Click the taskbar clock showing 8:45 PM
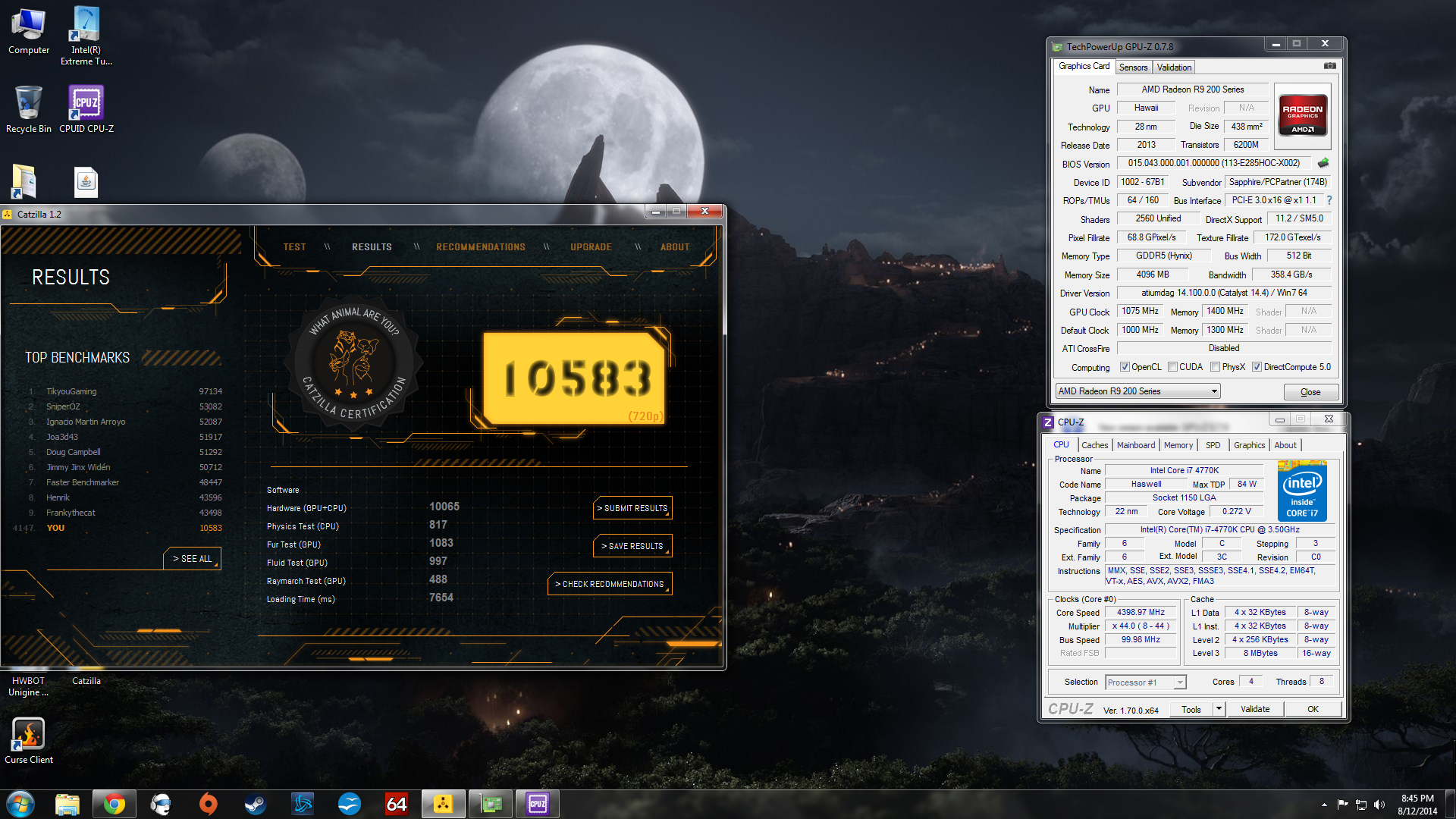 coord(1417,805)
